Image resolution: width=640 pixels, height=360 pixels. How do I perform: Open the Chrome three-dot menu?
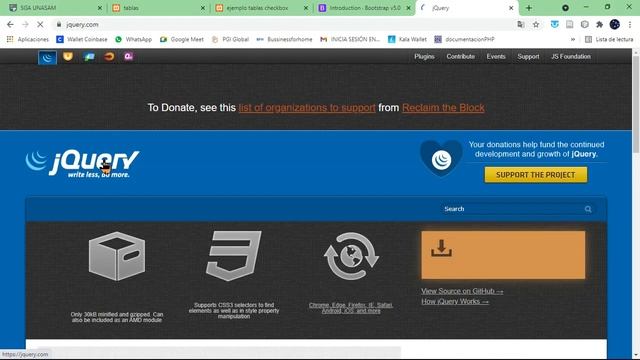pos(630,24)
